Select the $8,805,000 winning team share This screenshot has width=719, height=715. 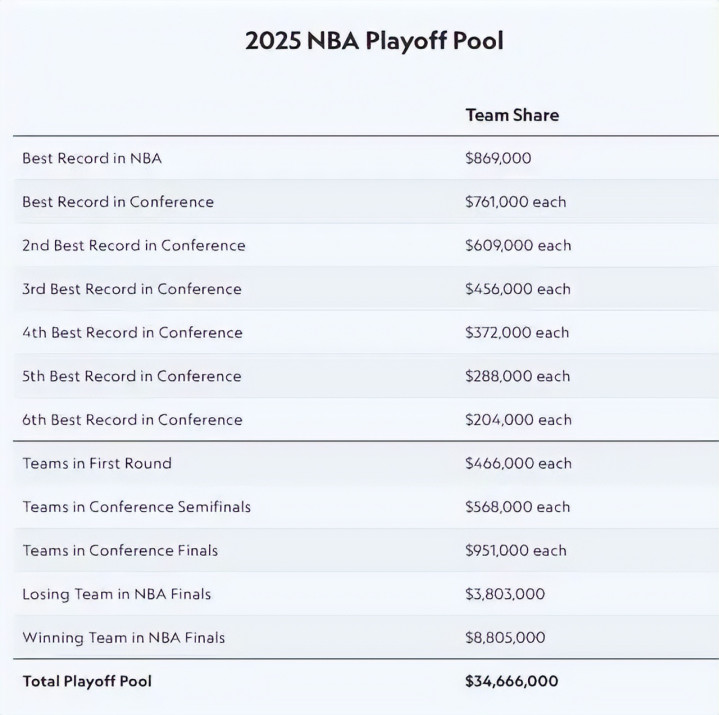[505, 637]
